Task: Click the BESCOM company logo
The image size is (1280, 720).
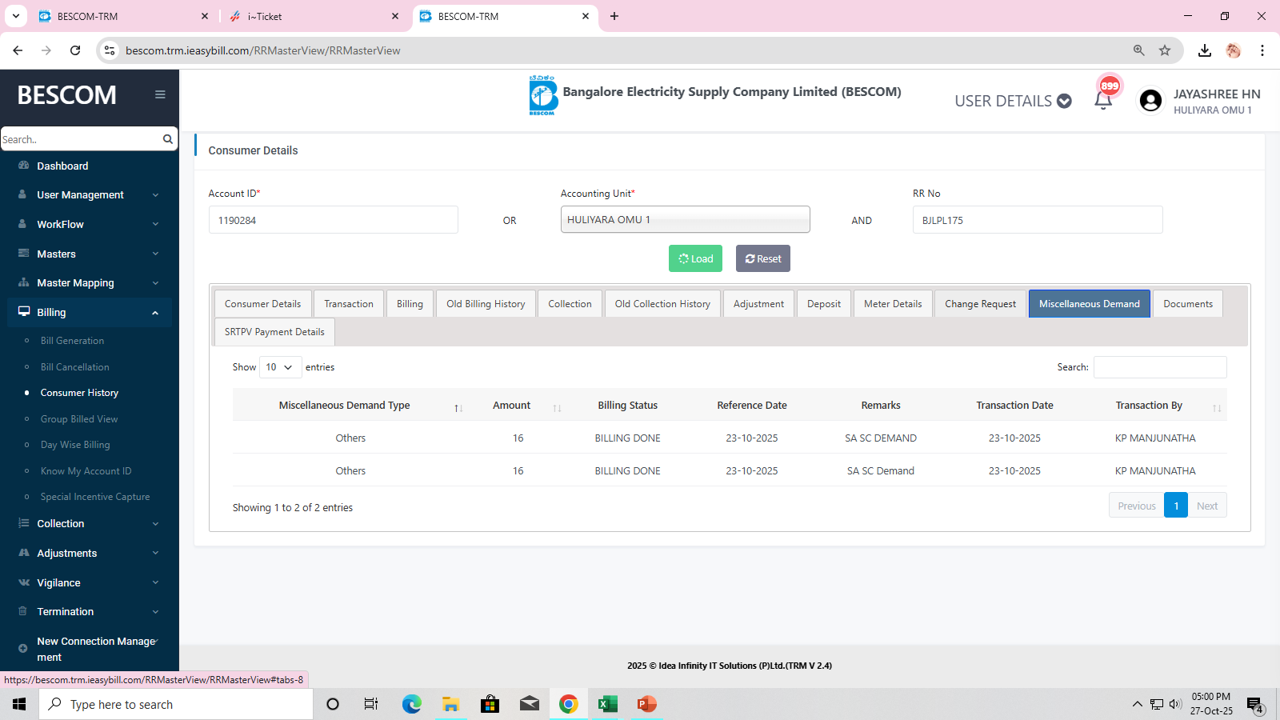Action: 543,96
